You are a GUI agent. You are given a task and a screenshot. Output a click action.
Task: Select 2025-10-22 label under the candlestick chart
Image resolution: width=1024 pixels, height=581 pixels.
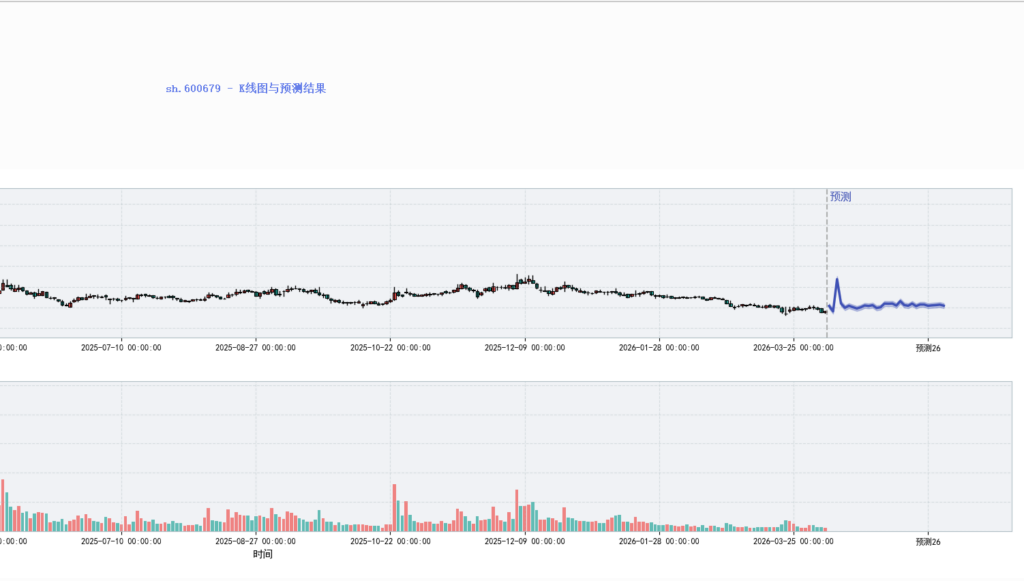390,348
